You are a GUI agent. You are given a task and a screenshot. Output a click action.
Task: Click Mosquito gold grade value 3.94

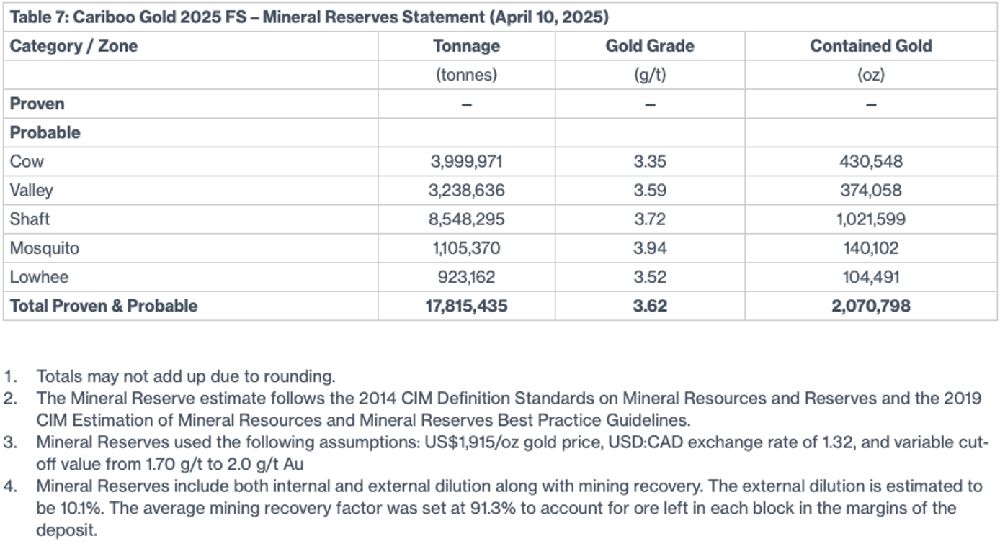650,248
